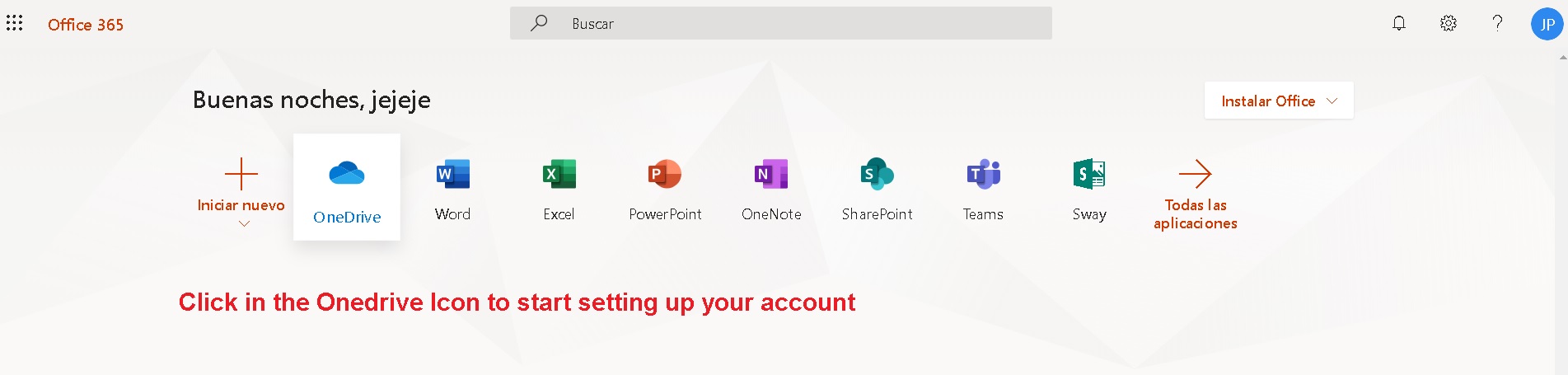This screenshot has width=1568, height=375.
Task: Launch the Word app
Action: 452,189
